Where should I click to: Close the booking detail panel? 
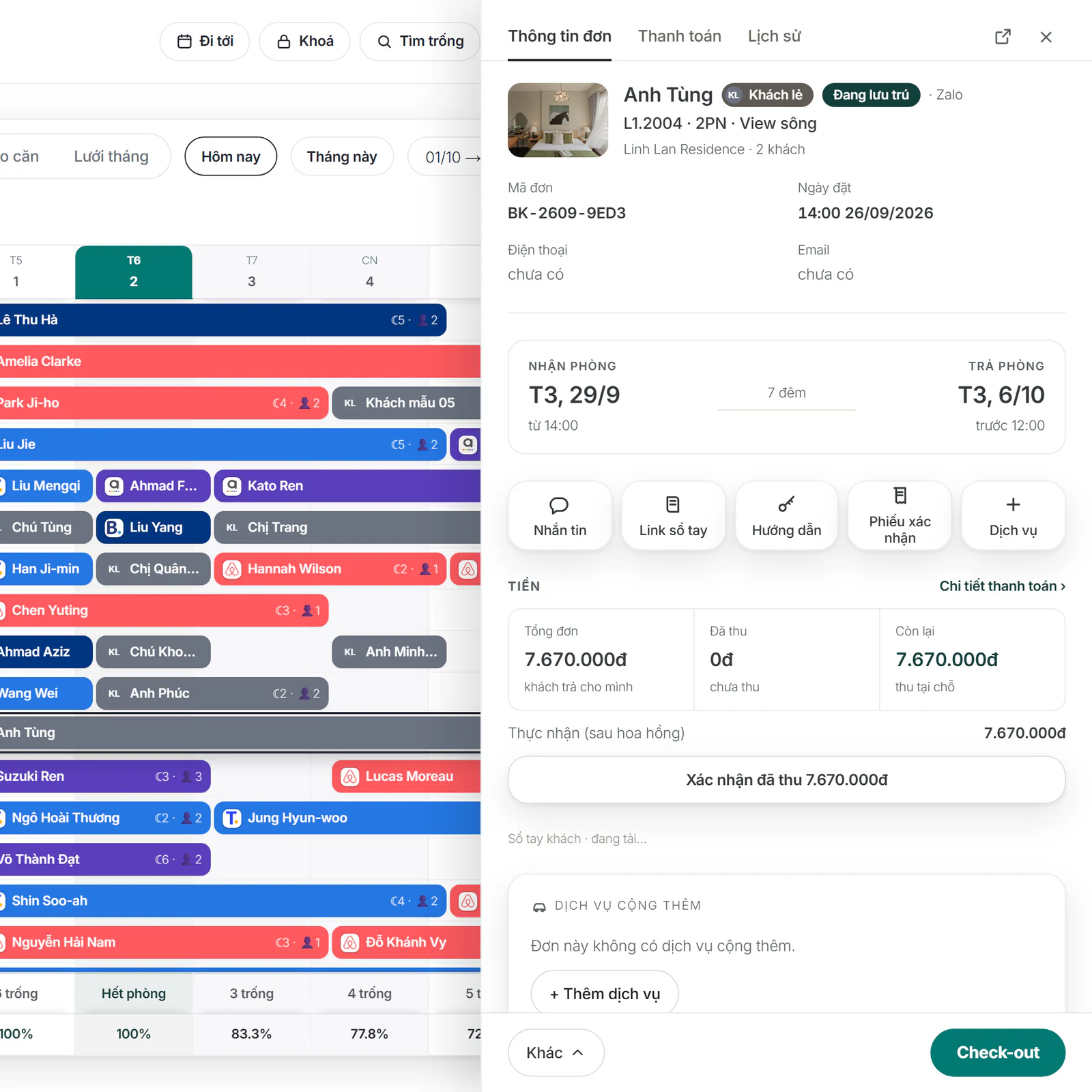[1046, 37]
